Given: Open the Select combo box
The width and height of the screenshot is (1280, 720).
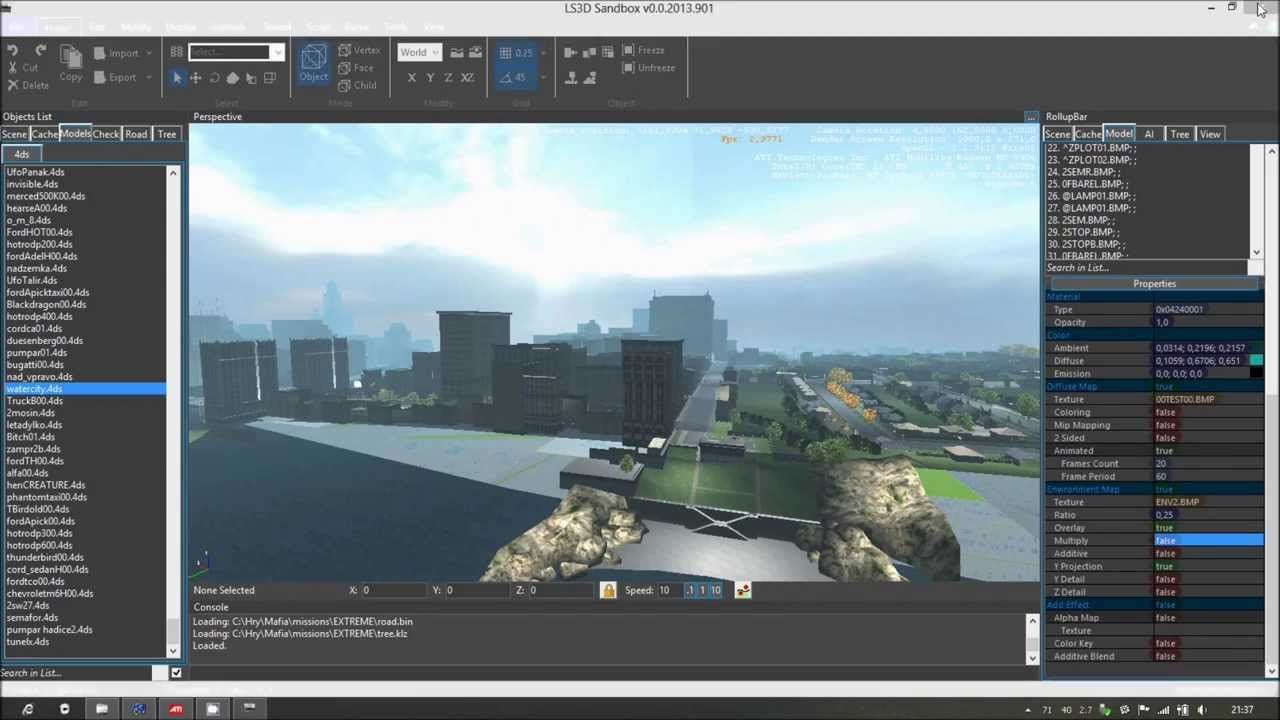Looking at the screenshot, I should pos(236,52).
